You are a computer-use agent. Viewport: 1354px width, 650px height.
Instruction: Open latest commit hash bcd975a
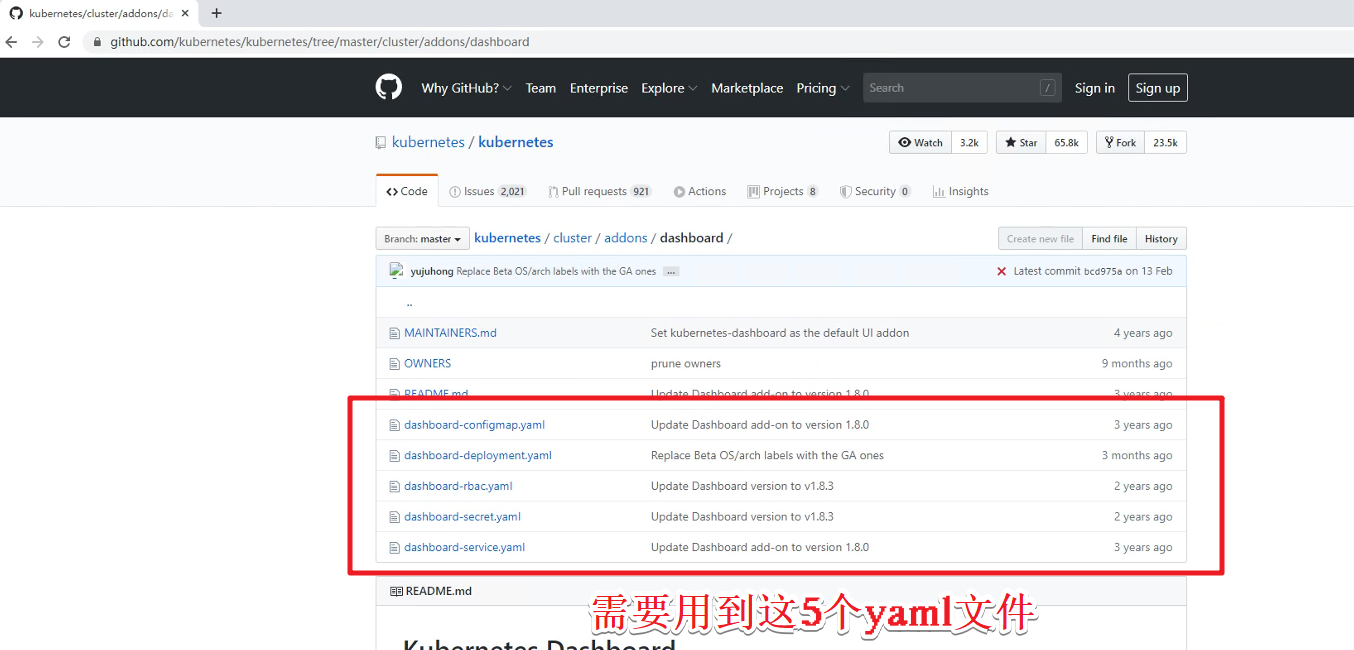click(1103, 272)
